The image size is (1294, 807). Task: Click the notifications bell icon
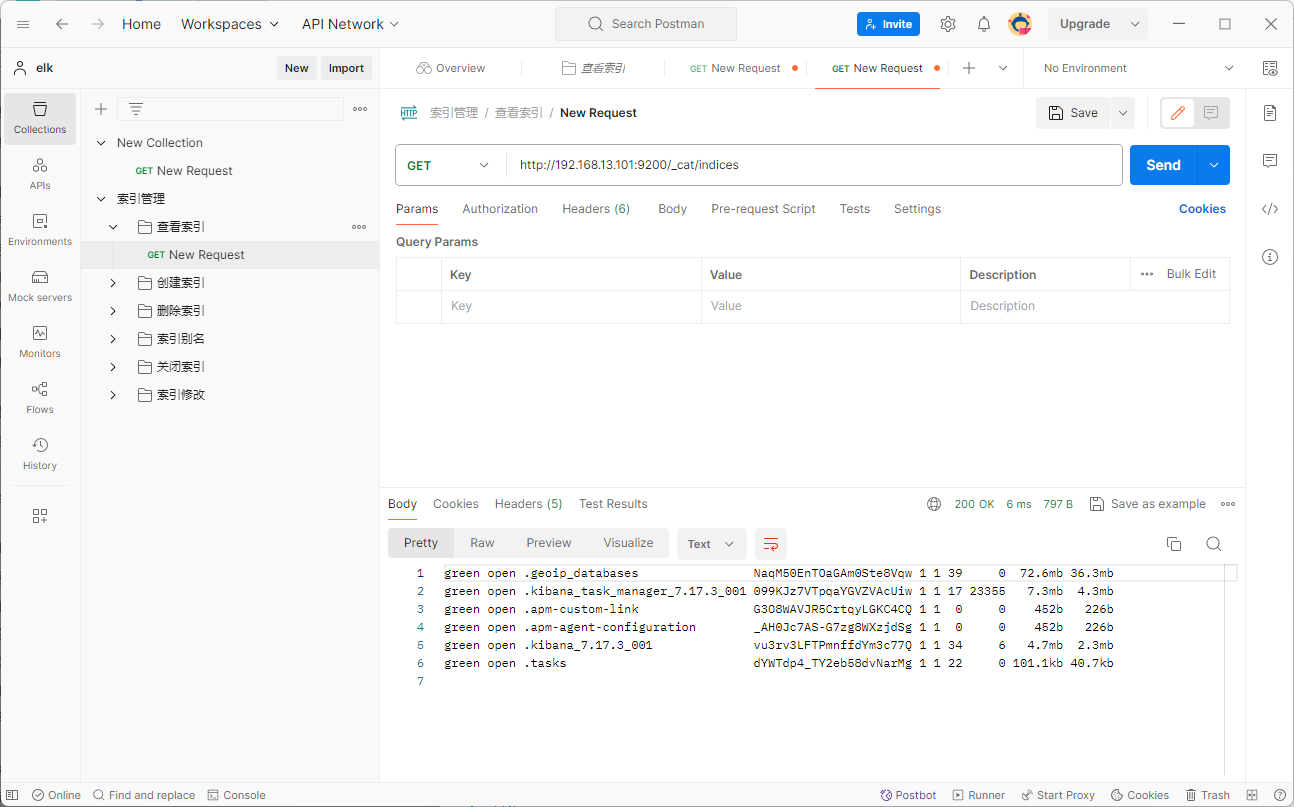point(984,24)
